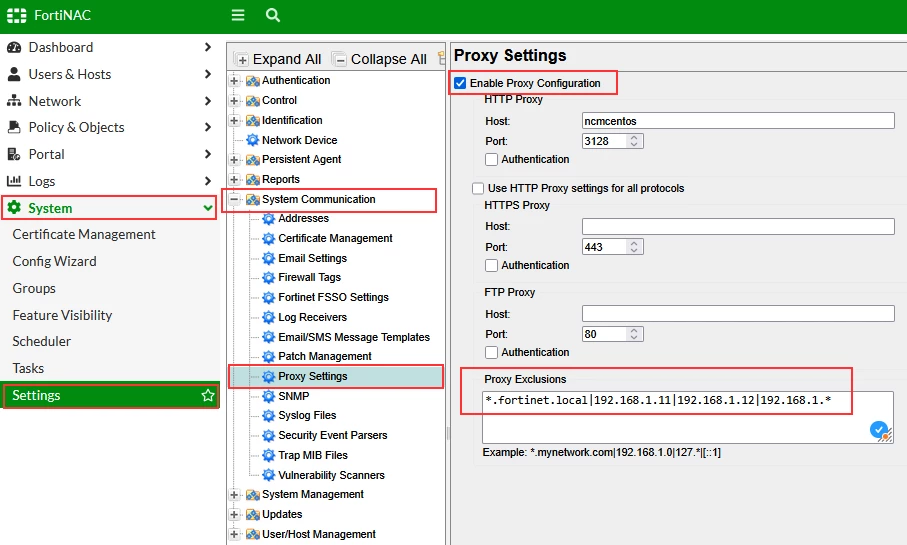The width and height of the screenshot is (907, 545).
Task: Collapse the System menu chevron
Action: click(x=208, y=208)
